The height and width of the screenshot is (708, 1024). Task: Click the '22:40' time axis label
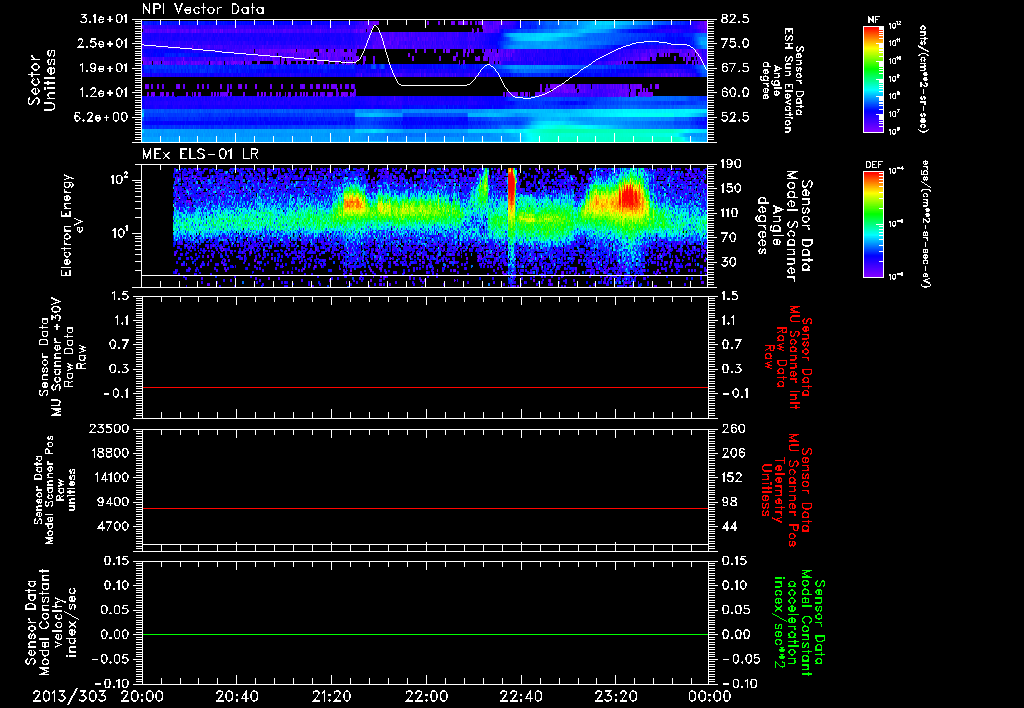(520, 696)
